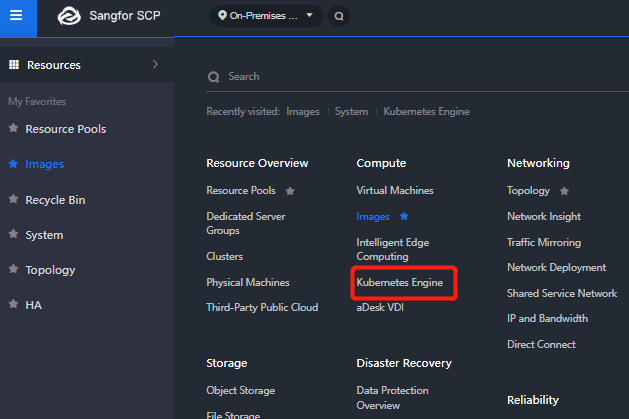Click the round search button in top bar
This screenshot has width=629, height=419.
(339, 16)
